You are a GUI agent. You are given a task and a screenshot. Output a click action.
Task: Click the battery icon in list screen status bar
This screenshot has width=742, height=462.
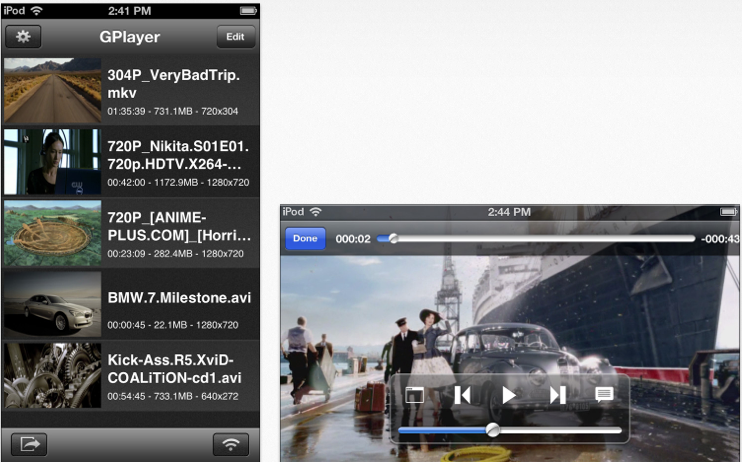click(248, 10)
